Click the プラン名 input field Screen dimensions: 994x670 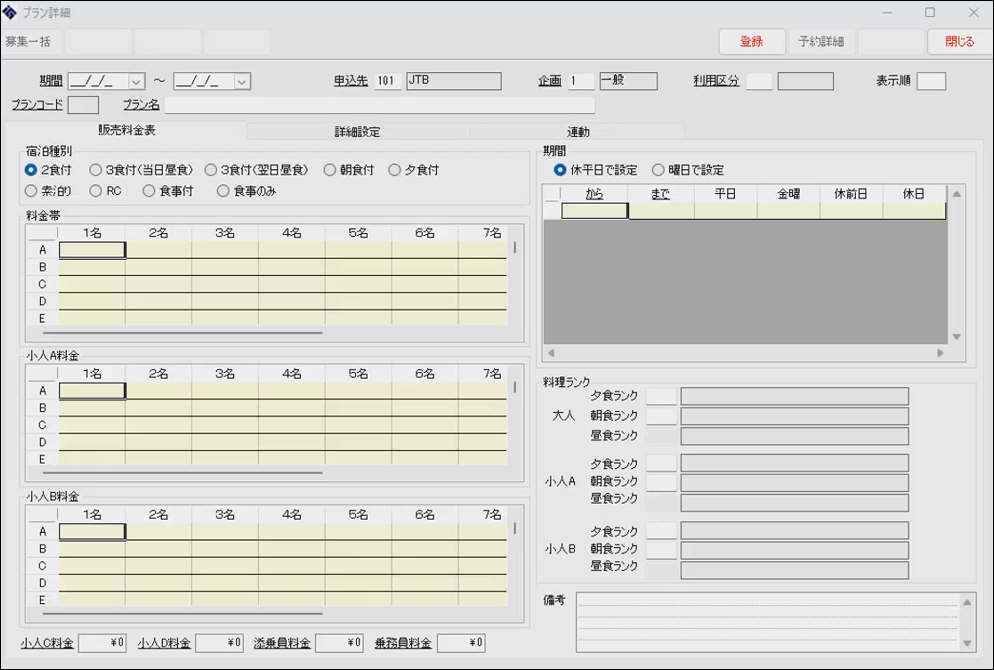point(379,105)
